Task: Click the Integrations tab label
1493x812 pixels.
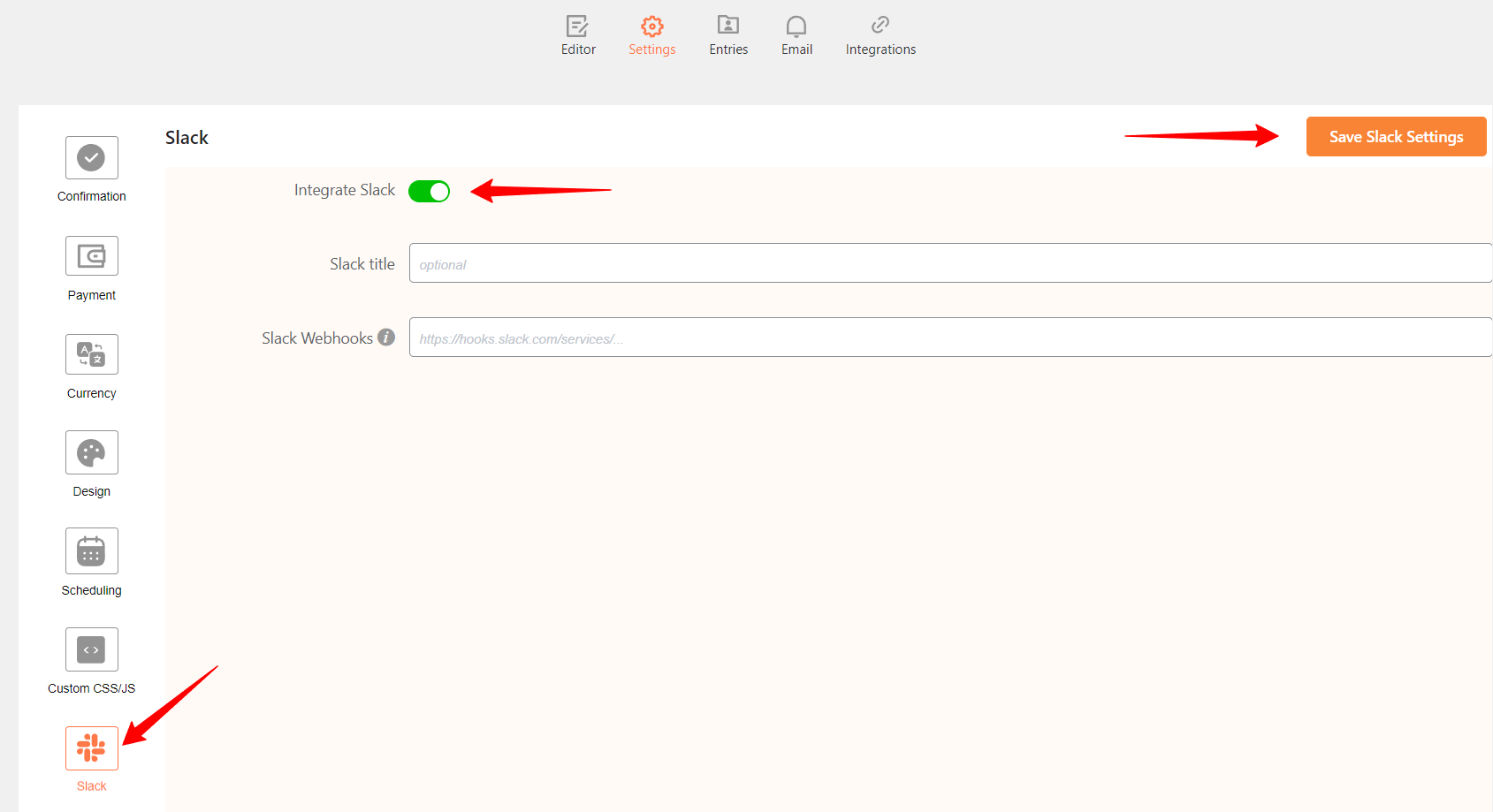Action: coord(880,49)
